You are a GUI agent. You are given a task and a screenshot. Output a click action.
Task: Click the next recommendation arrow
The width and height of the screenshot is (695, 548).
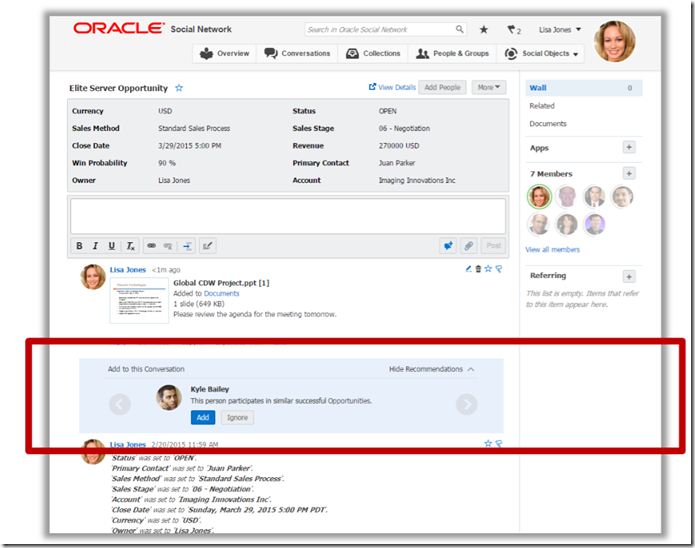point(466,405)
